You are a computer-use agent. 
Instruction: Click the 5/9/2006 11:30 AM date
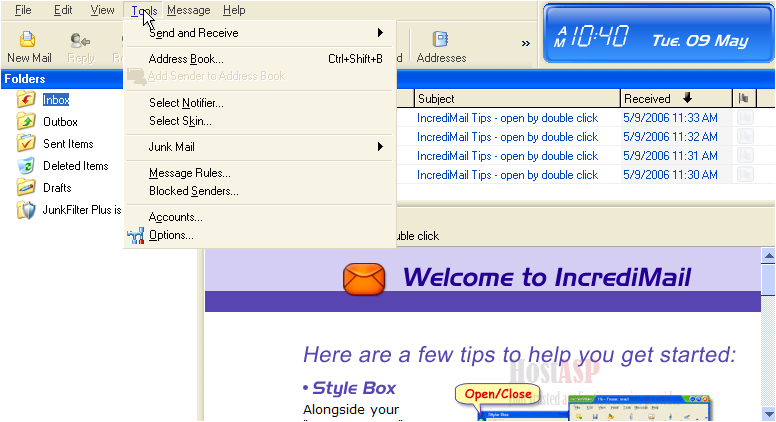click(670, 175)
